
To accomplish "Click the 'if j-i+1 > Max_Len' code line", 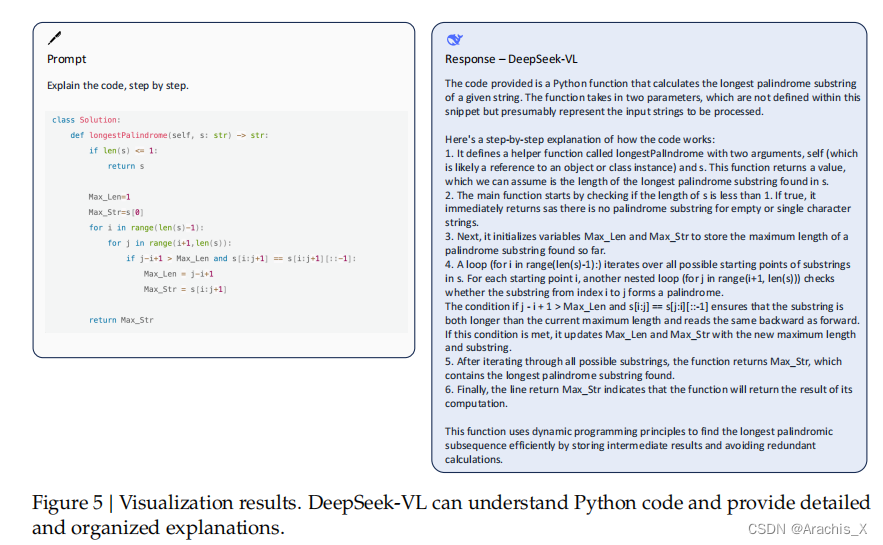I will click(x=241, y=258).
